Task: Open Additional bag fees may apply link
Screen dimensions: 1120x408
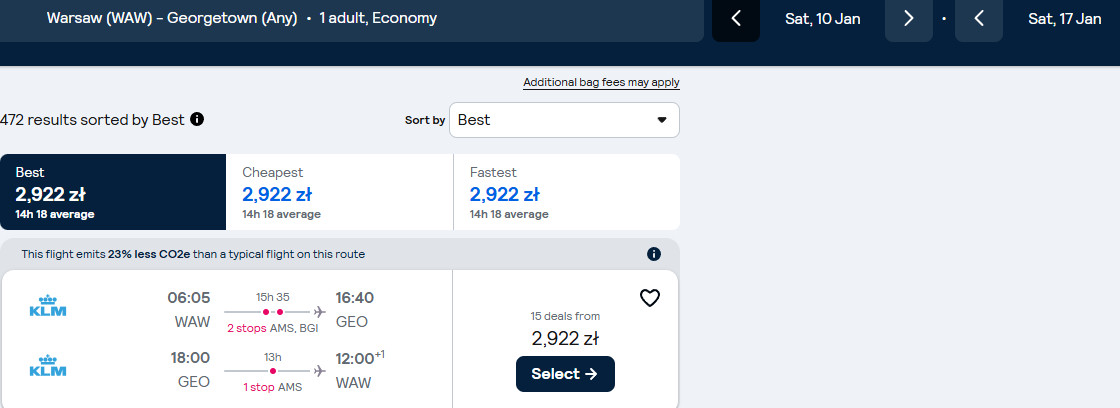Action: tap(601, 83)
